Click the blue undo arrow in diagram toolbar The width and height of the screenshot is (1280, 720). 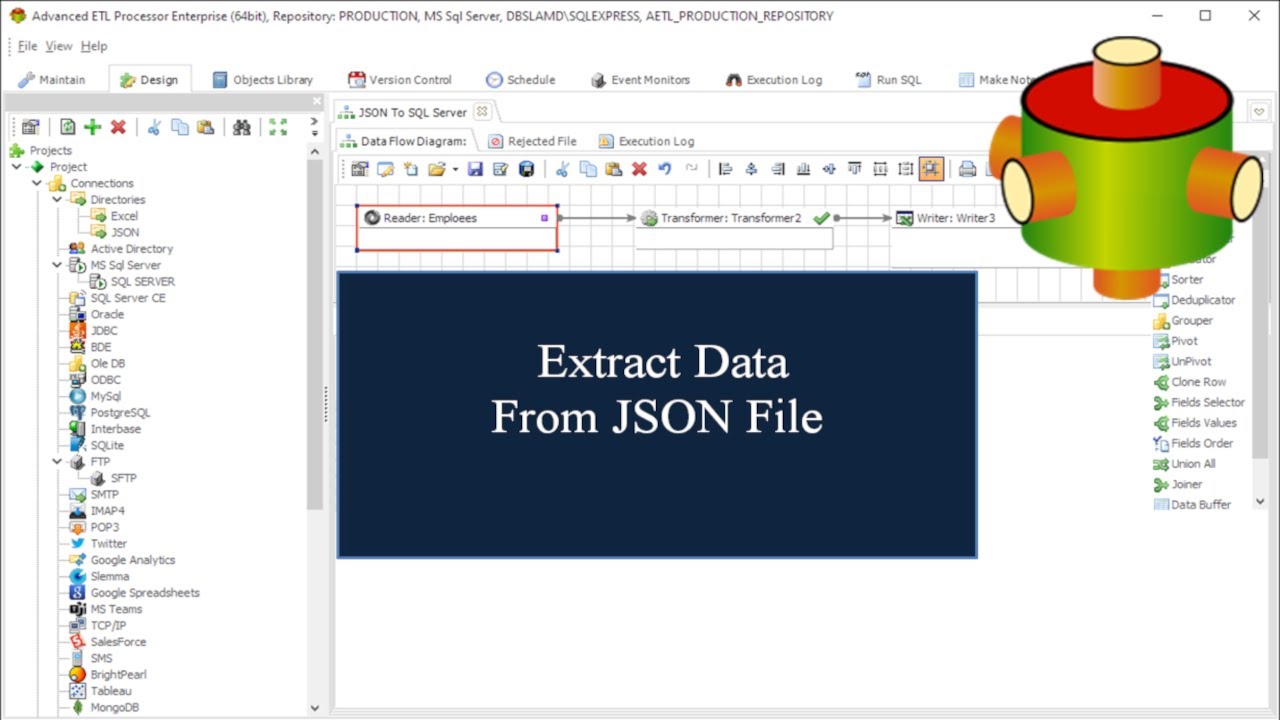665,169
